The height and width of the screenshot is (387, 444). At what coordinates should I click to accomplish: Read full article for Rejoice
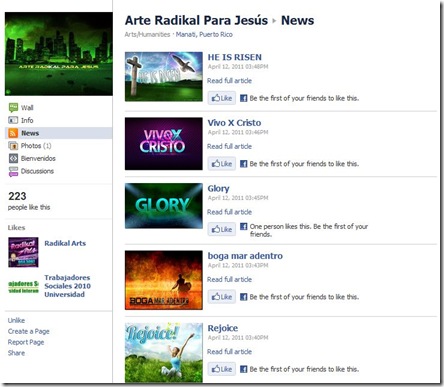[x=229, y=352]
